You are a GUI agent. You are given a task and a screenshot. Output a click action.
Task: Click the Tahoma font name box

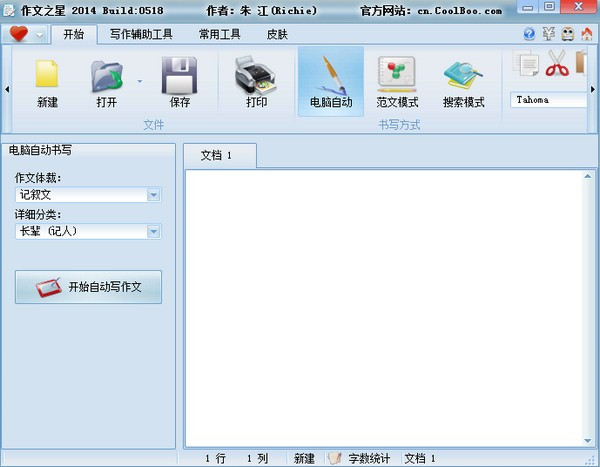tap(548, 100)
